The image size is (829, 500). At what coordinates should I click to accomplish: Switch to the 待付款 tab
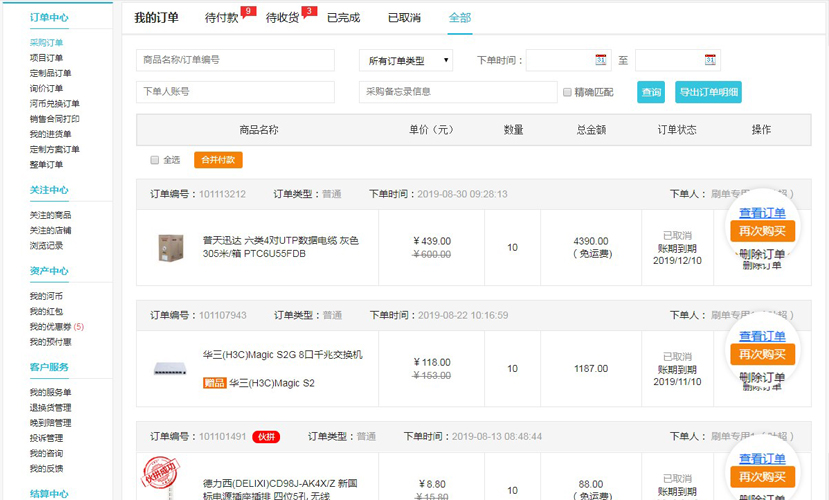[222, 18]
